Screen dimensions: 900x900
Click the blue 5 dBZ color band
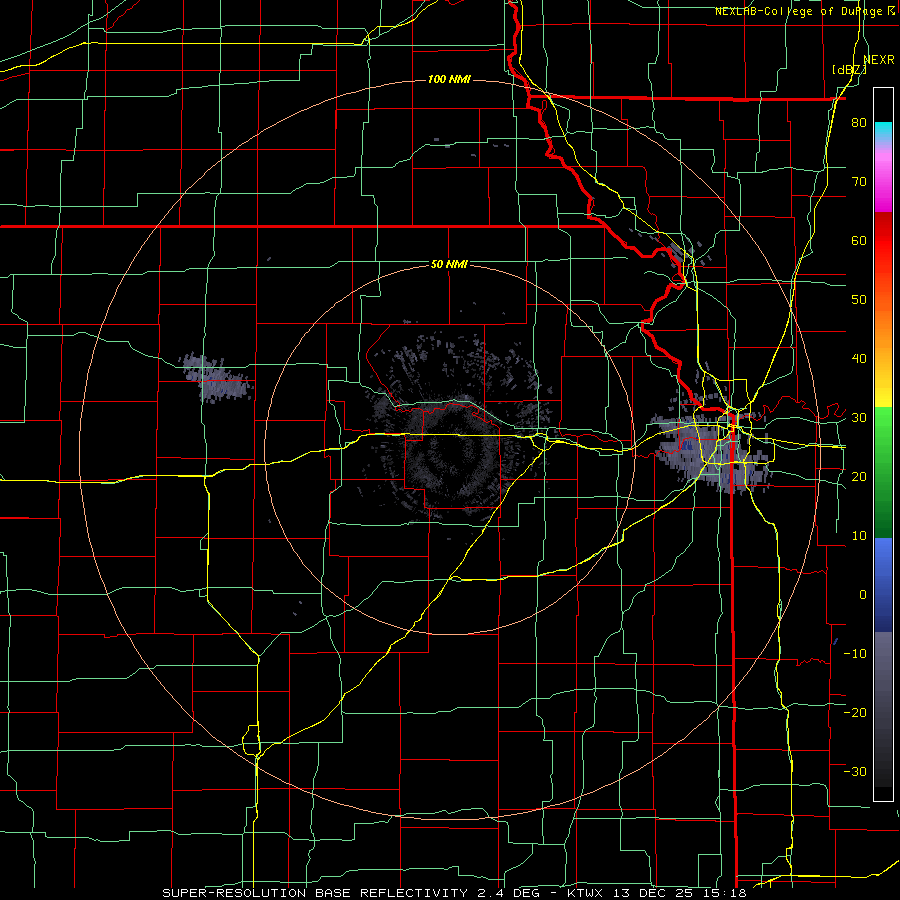pyautogui.click(x=883, y=565)
